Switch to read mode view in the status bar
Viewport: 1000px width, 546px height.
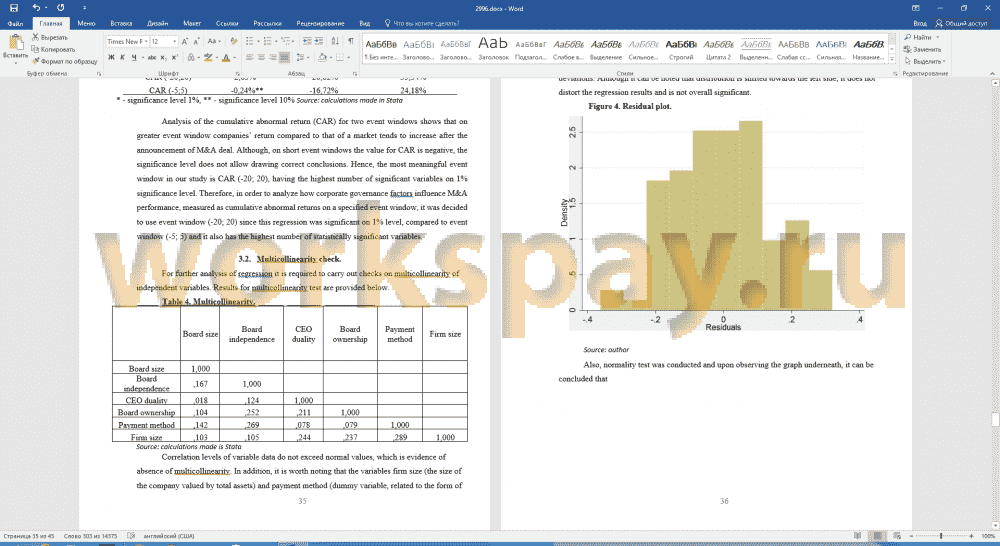(x=858, y=536)
